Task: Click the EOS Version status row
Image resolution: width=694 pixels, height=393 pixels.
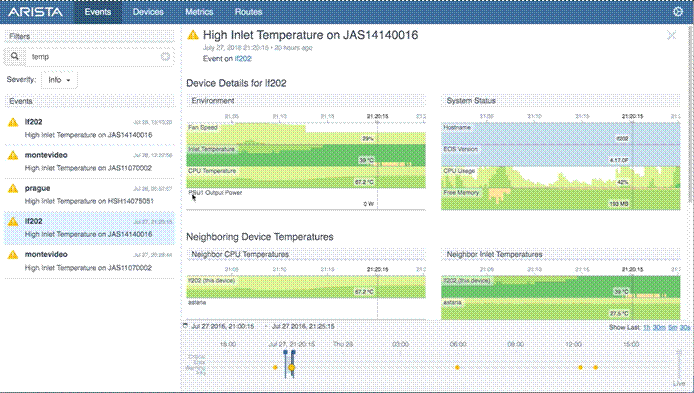Action: pos(560,155)
